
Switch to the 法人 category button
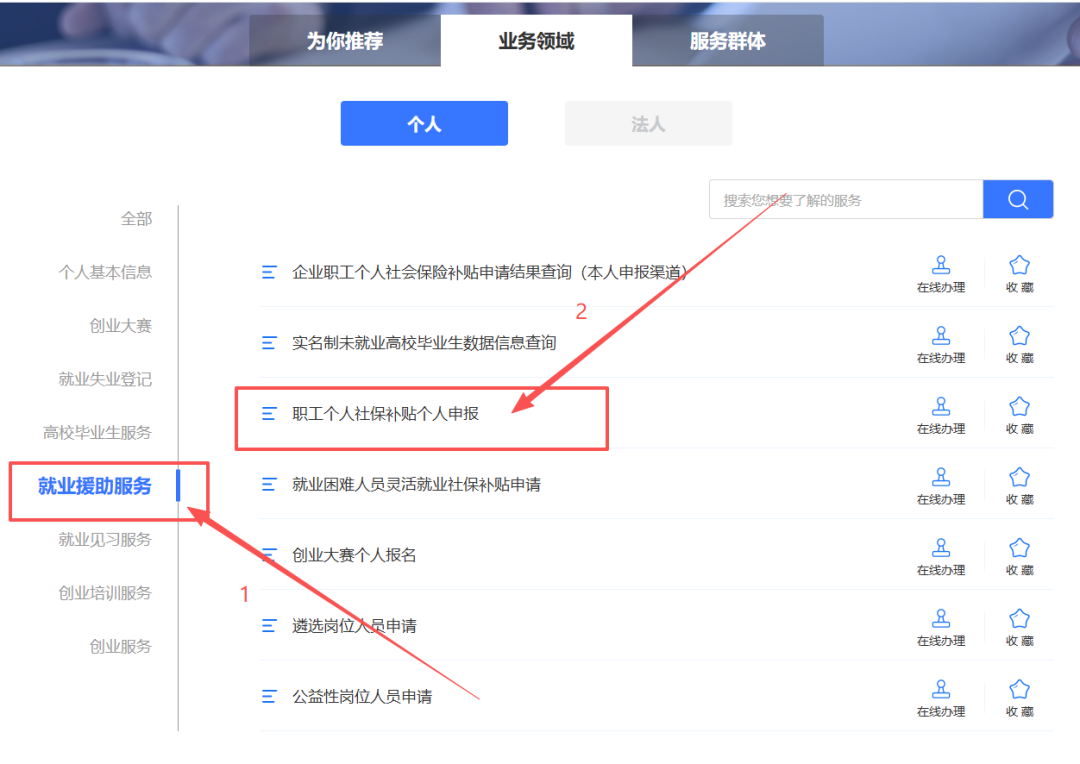648,123
